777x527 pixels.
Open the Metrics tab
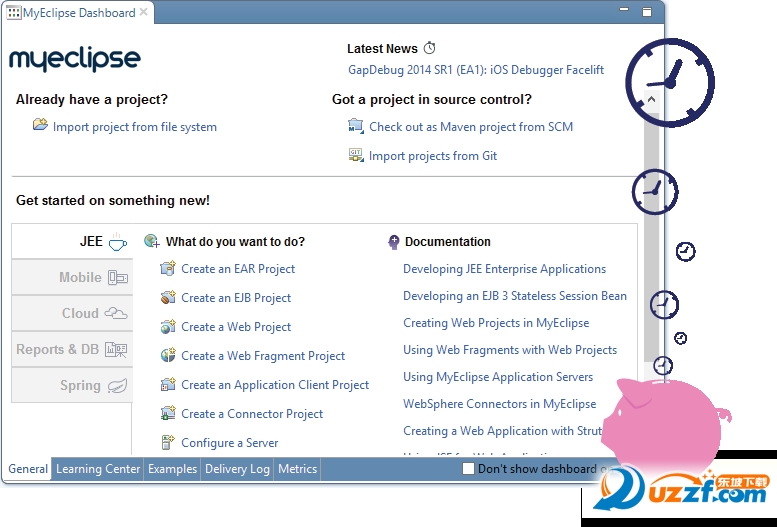click(297, 468)
